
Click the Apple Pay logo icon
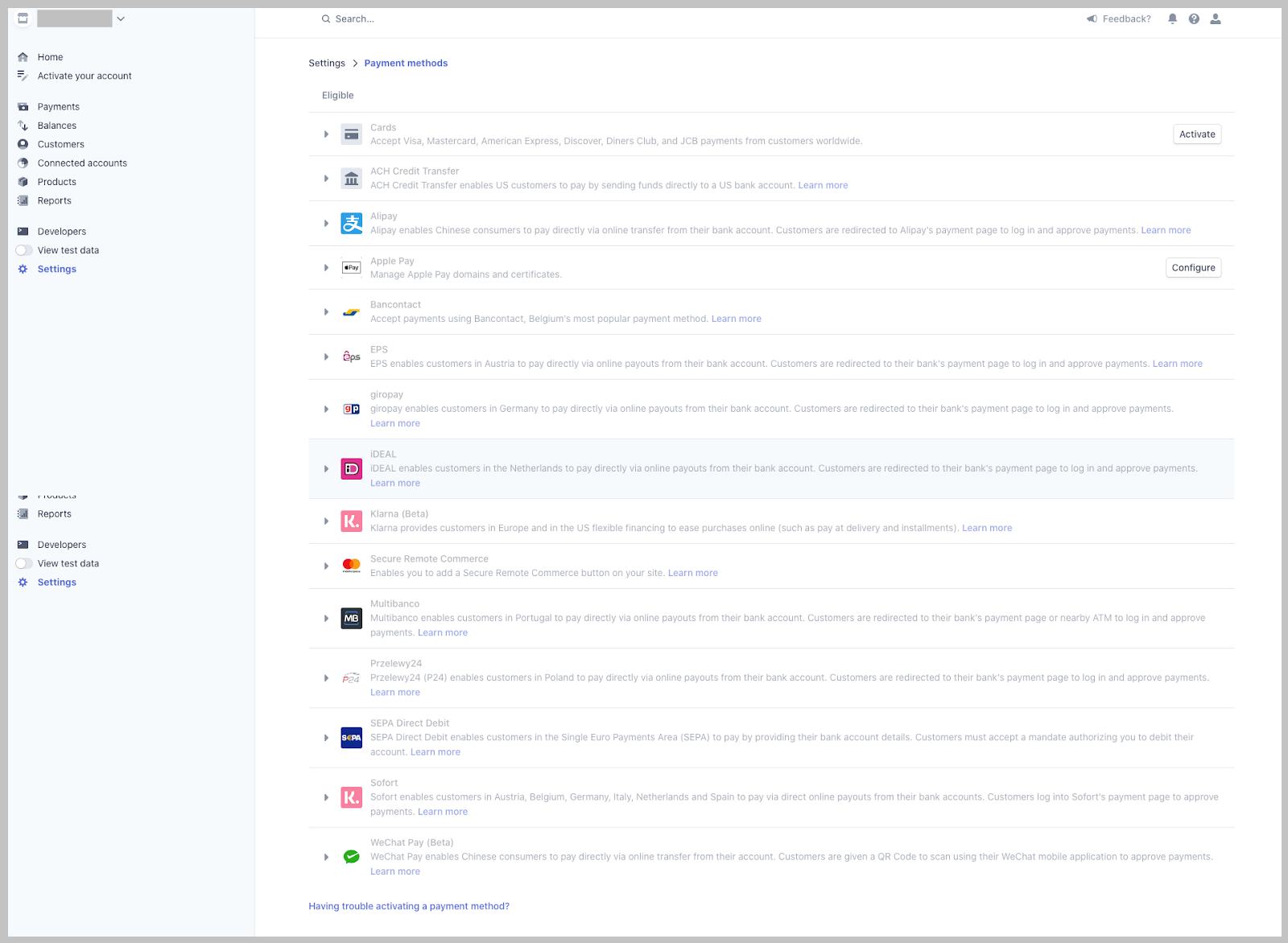click(x=352, y=268)
